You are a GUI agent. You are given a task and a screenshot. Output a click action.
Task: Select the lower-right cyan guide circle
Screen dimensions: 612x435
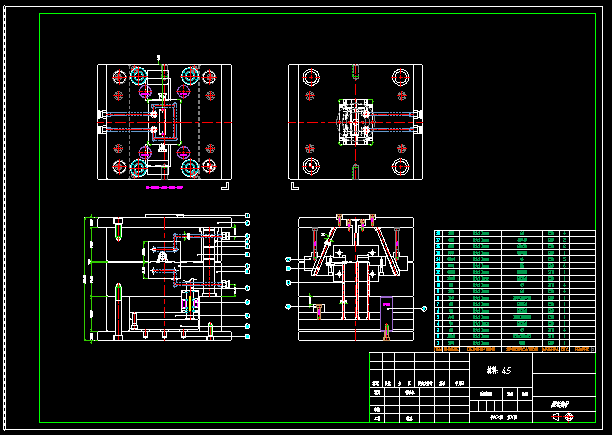(190, 168)
